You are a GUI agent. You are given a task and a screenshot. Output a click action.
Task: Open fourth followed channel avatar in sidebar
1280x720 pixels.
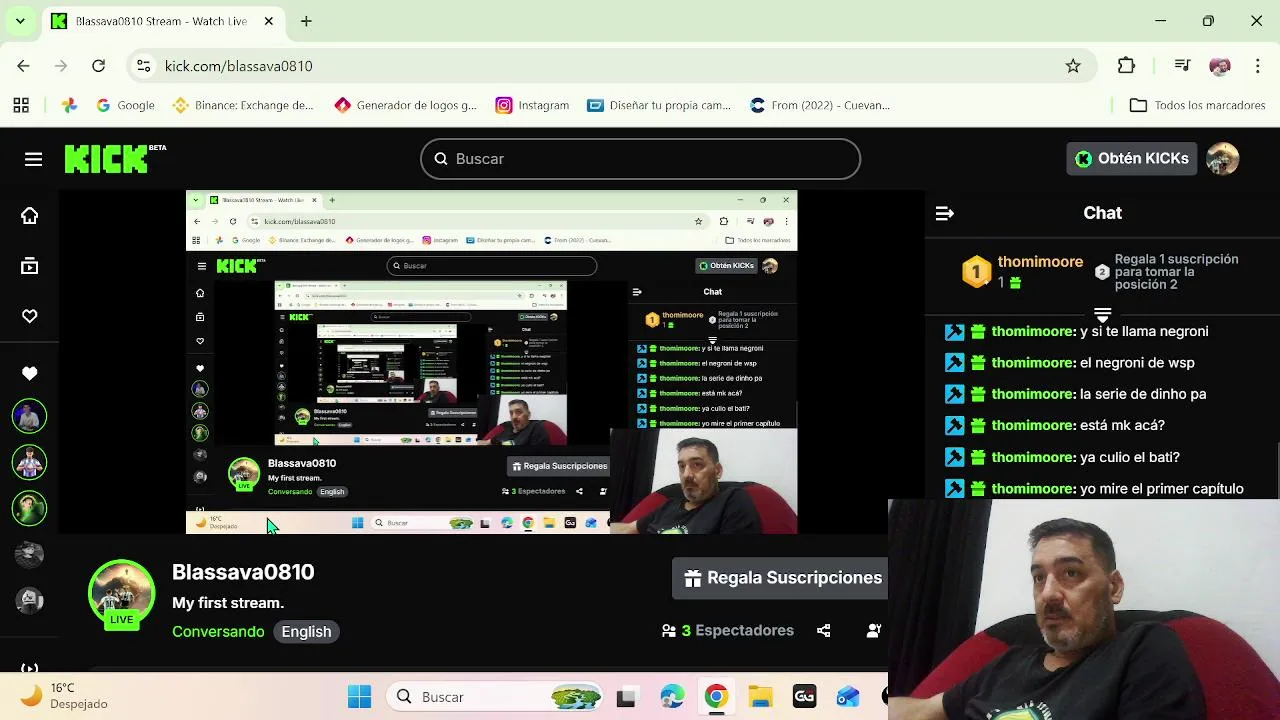coord(29,554)
